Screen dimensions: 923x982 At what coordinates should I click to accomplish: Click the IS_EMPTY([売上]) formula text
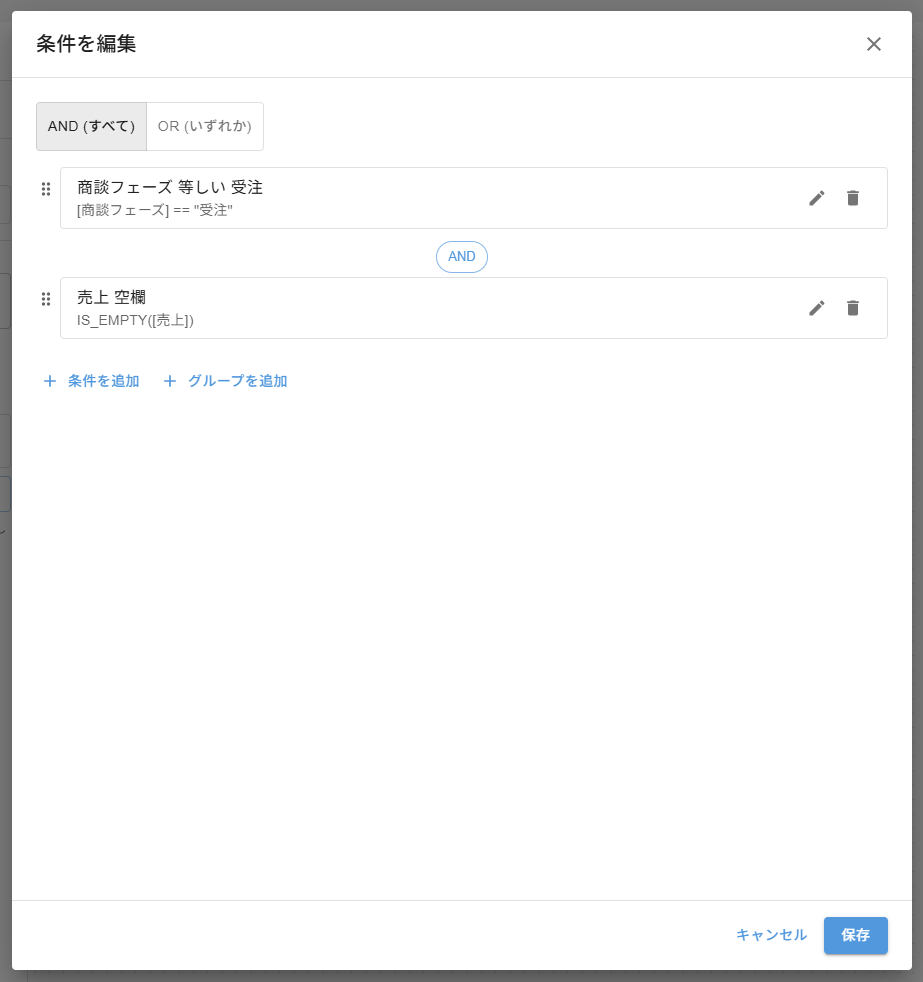pyautogui.click(x=135, y=321)
